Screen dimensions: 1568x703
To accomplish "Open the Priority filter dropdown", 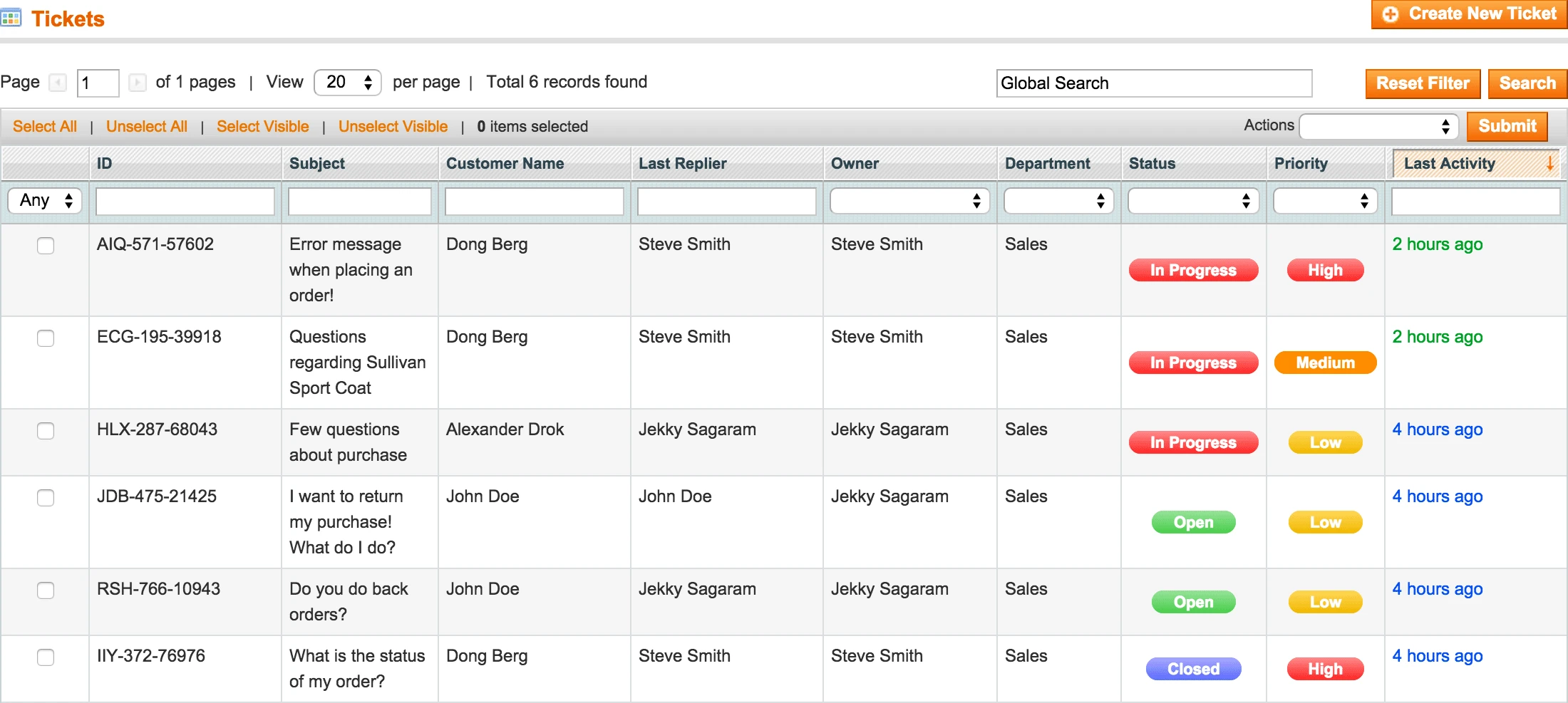I will tap(1324, 200).
